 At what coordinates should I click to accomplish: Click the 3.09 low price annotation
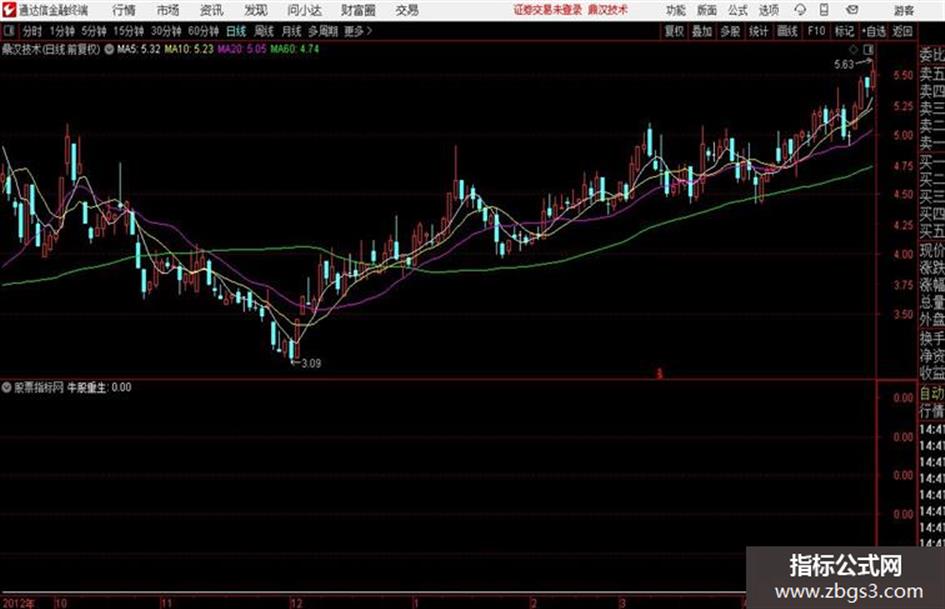tap(311, 363)
